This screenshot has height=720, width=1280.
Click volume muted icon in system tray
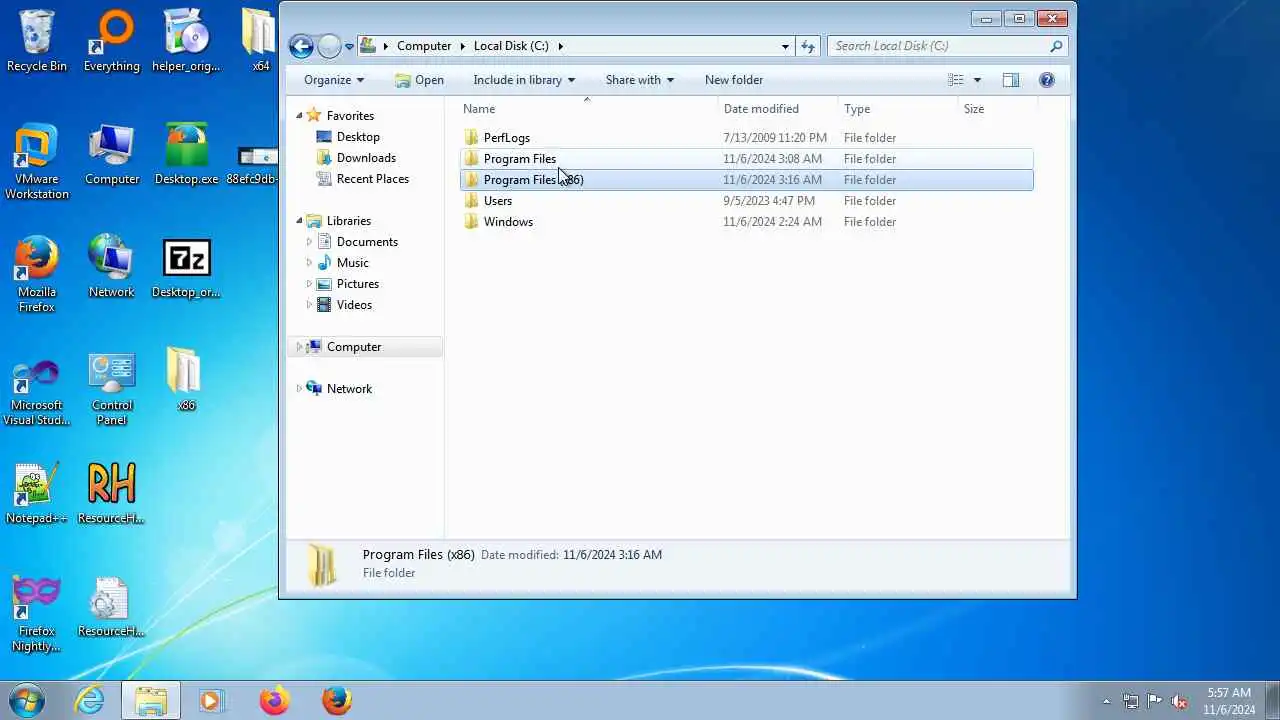point(1180,701)
